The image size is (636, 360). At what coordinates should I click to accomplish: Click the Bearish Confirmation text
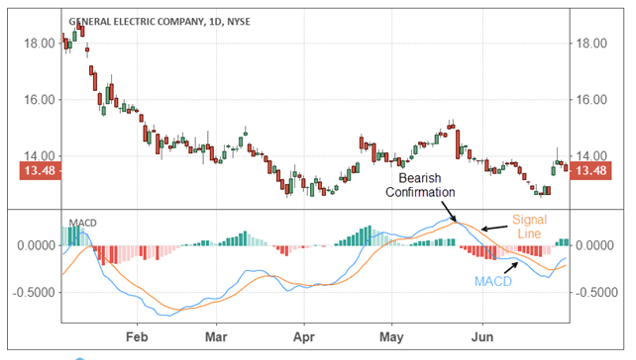tap(420, 185)
